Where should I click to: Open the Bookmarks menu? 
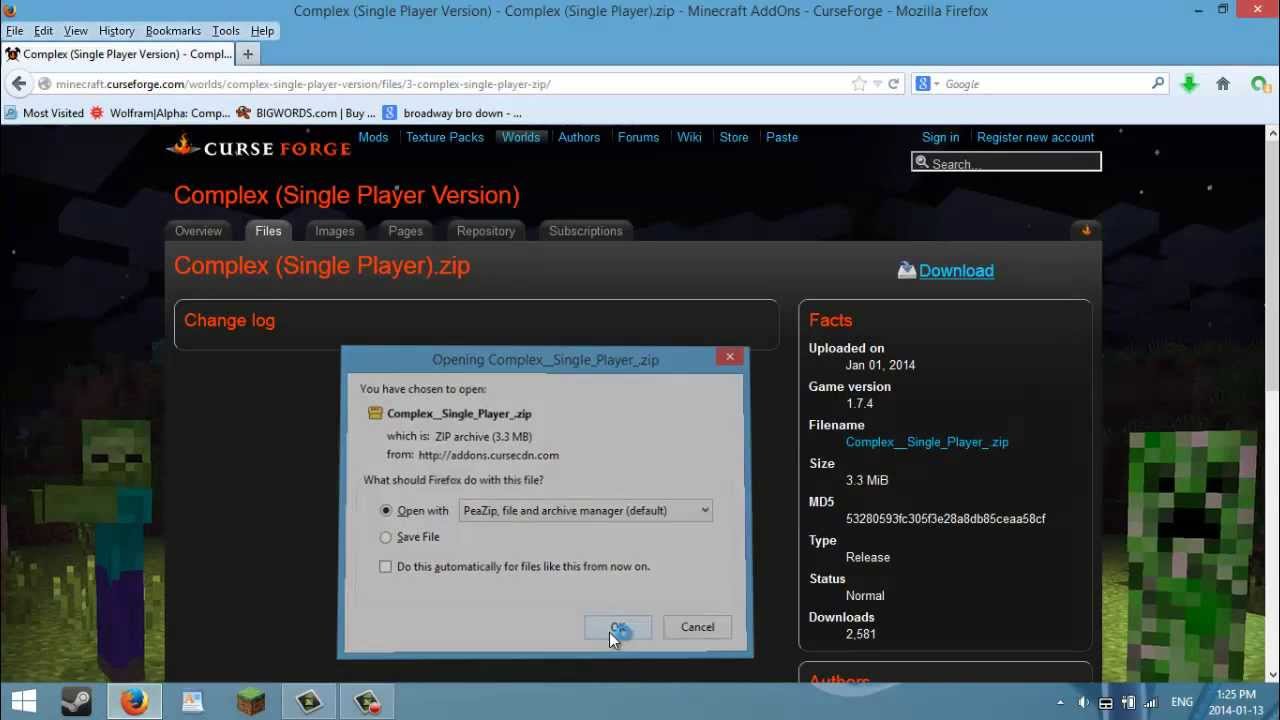click(x=173, y=31)
